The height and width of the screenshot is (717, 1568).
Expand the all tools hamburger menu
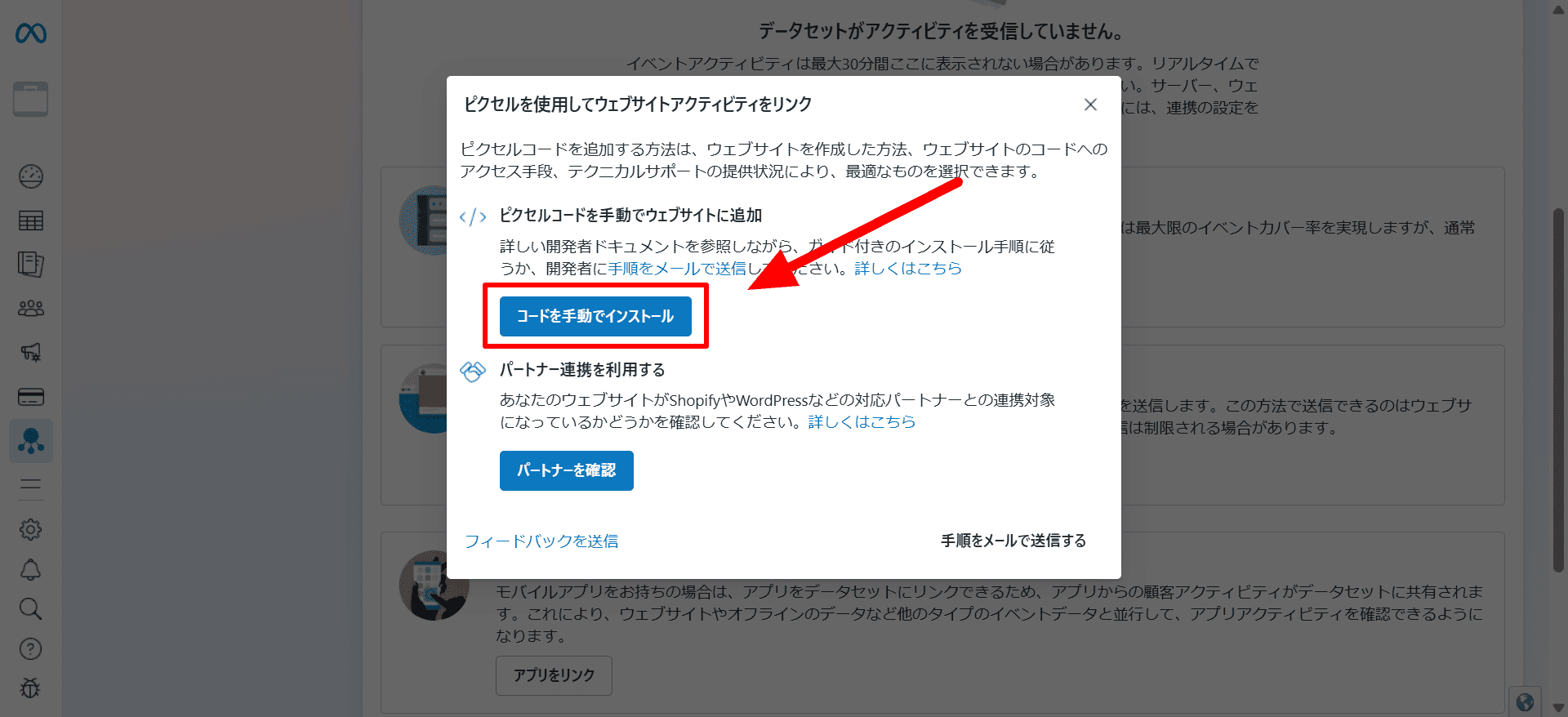[31, 485]
